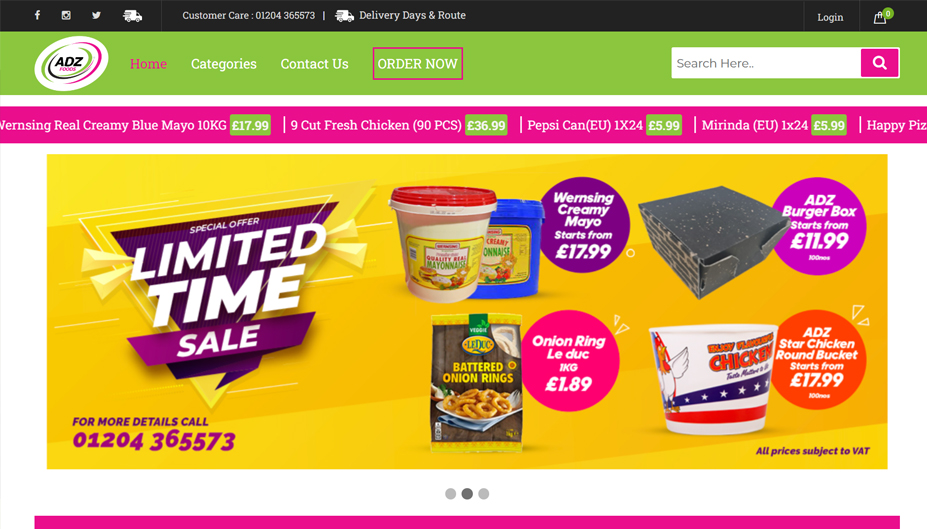
Task: Open the Facebook page icon
Action: pos(37,15)
